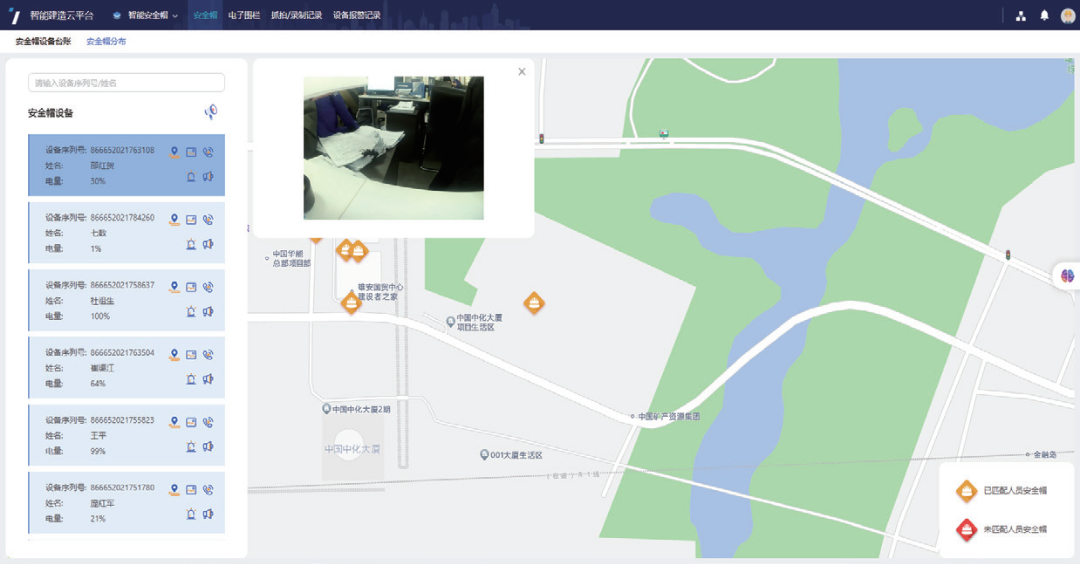Click speaker icon for device 866652021763504

click(208, 379)
